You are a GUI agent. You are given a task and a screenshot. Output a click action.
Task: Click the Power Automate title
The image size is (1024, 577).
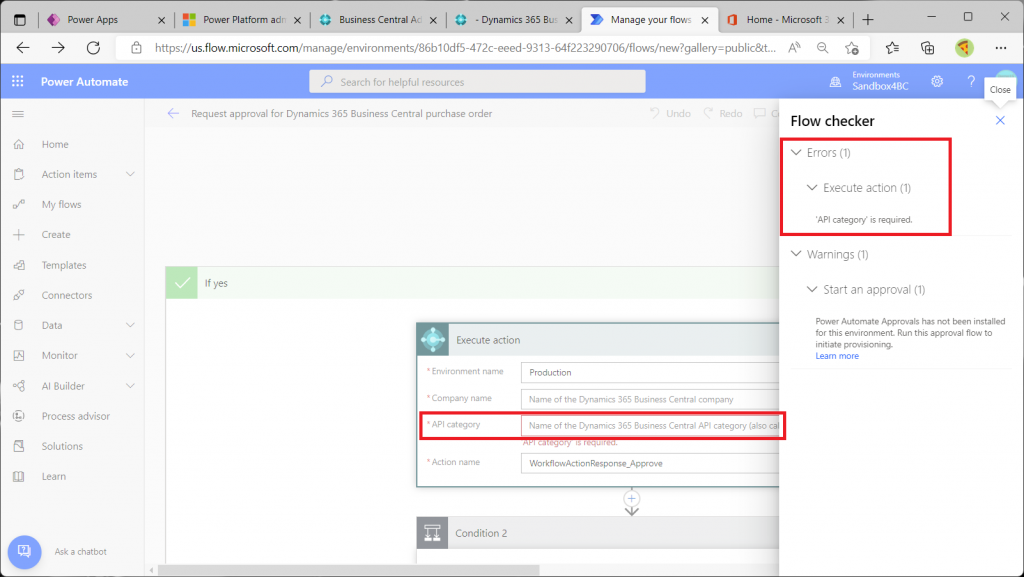click(84, 82)
